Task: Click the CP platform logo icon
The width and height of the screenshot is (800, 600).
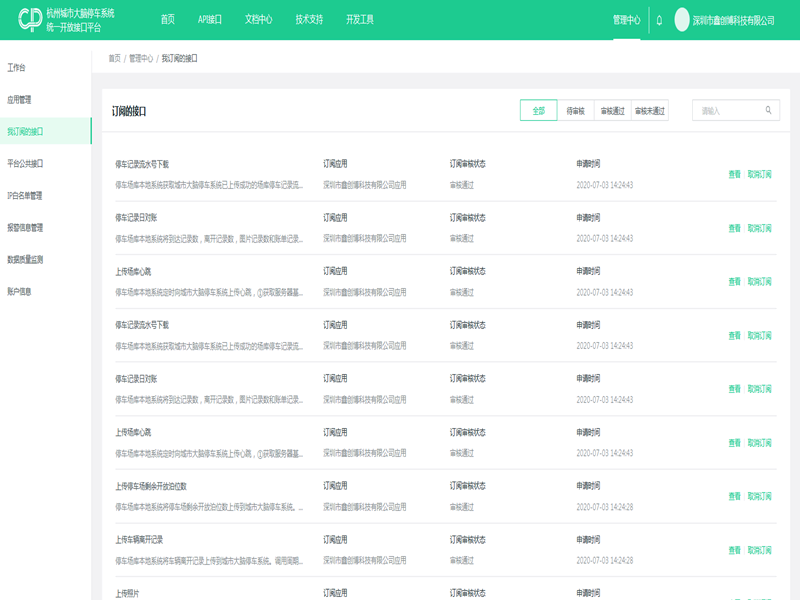Action: coord(29,20)
